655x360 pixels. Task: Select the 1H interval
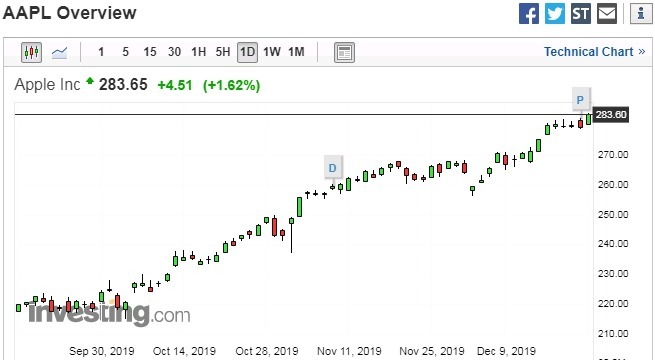coord(198,52)
